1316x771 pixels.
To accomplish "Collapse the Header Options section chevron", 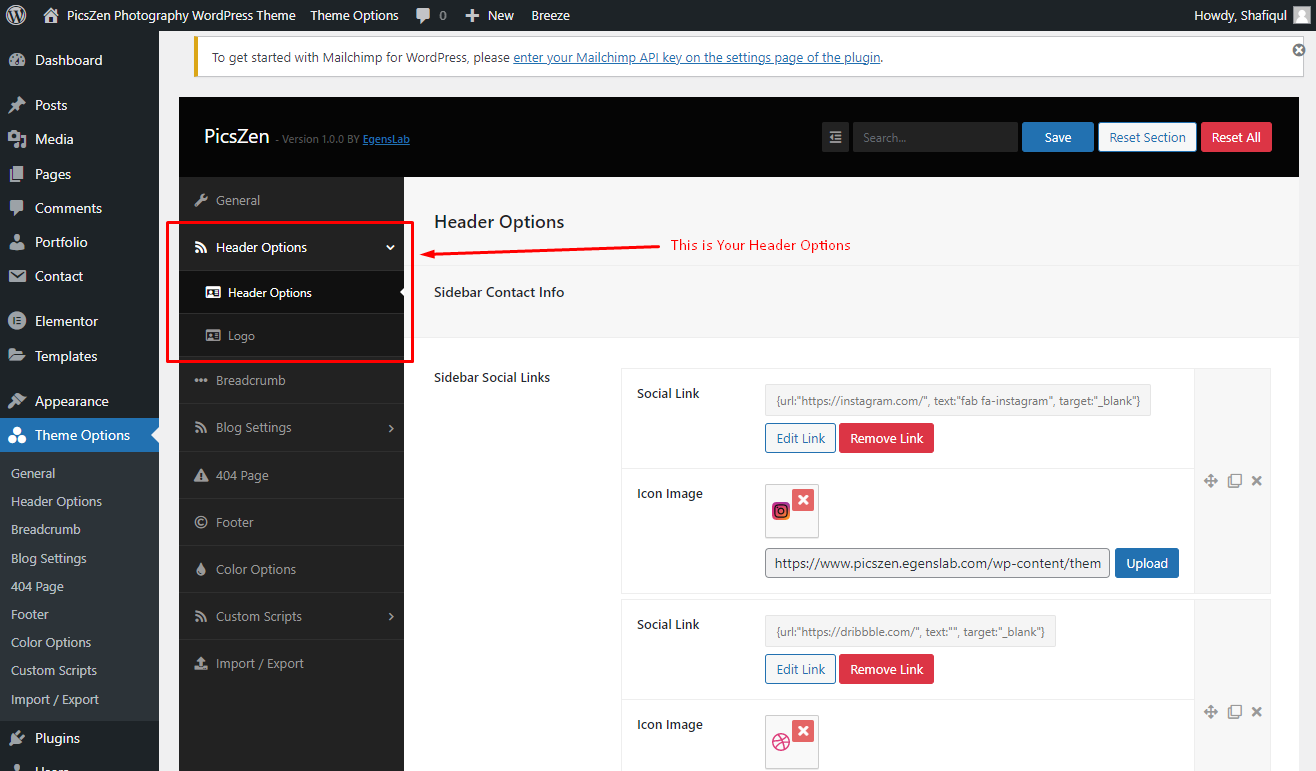I will (390, 248).
